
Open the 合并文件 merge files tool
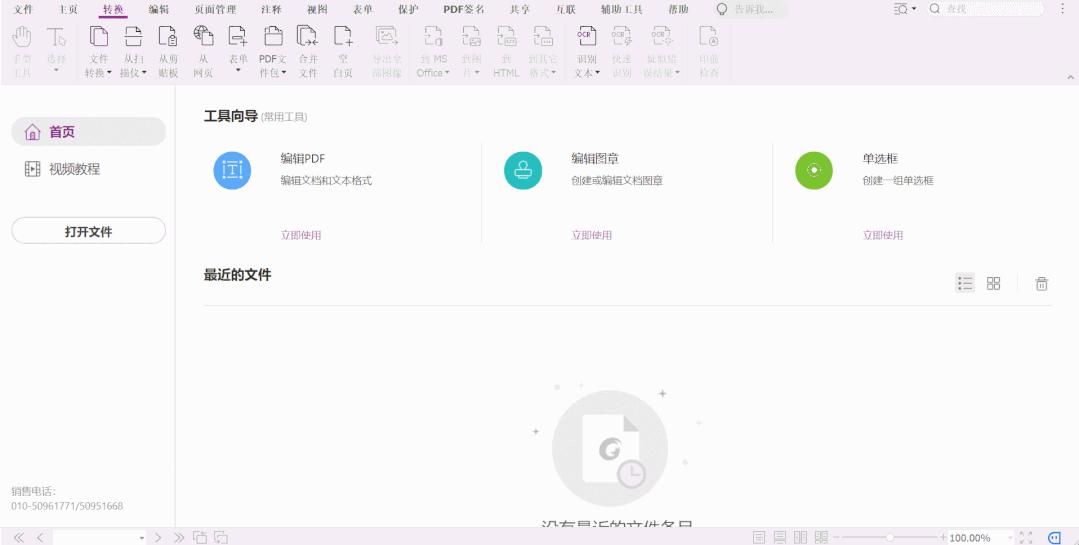click(308, 36)
